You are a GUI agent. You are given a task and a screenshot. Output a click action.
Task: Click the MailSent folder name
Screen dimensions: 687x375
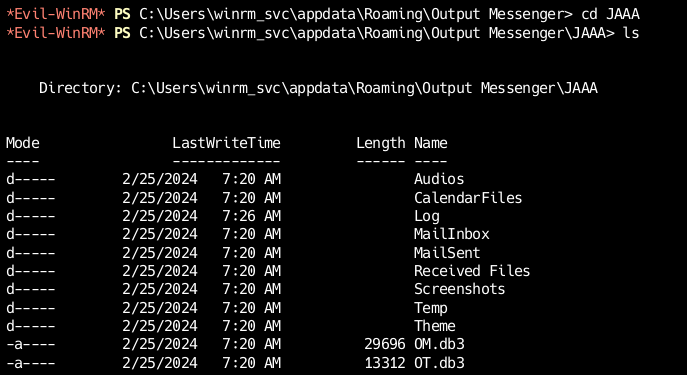coord(447,253)
